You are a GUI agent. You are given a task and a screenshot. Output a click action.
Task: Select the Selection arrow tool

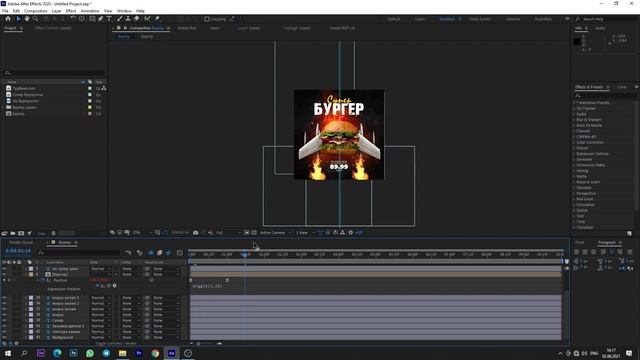(18, 19)
